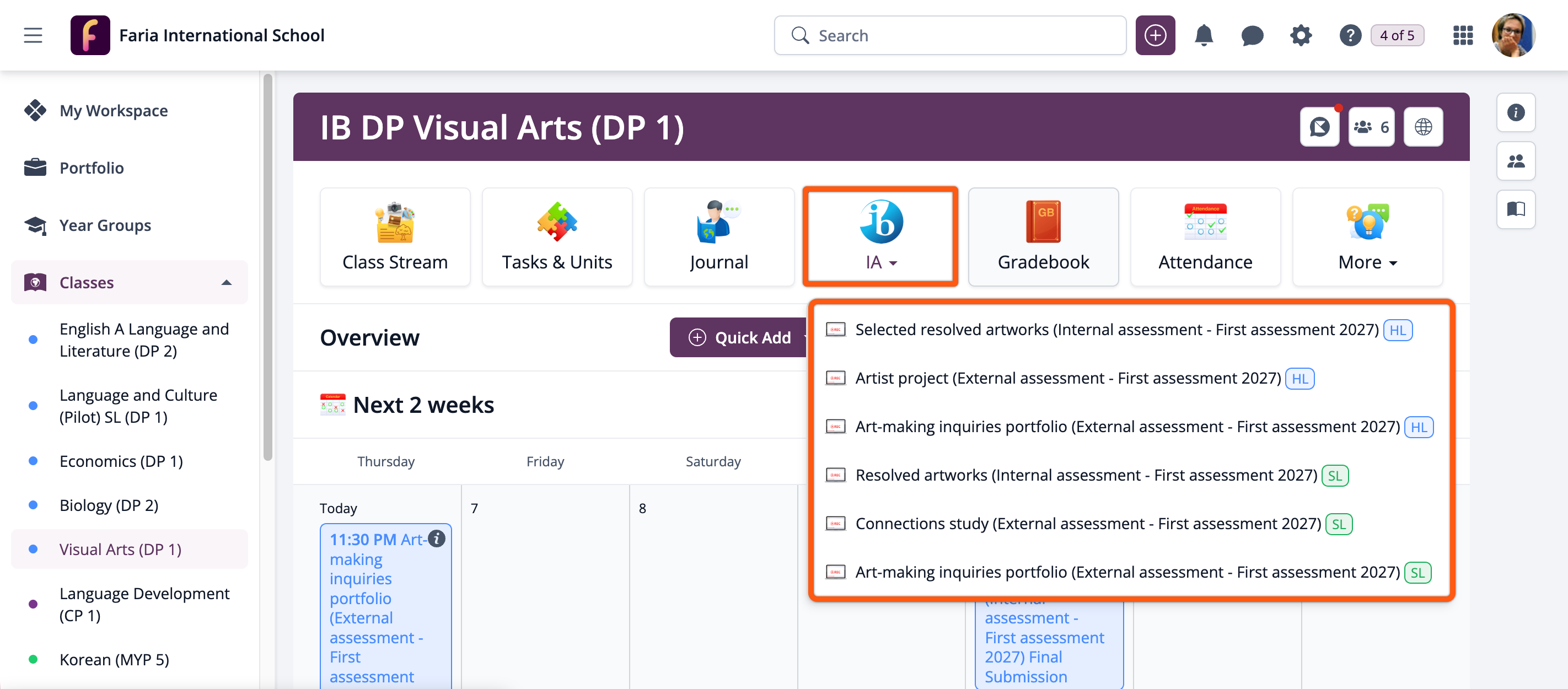Open the class info icon panel
1568x689 pixels.
1515,112
